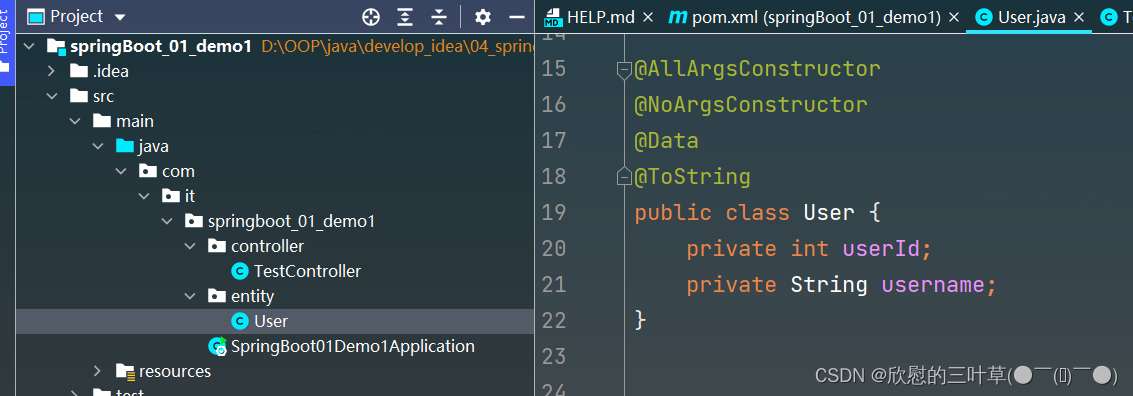Click the class icon on User.java tab
1133x396 pixels.
pyautogui.click(x=983, y=17)
